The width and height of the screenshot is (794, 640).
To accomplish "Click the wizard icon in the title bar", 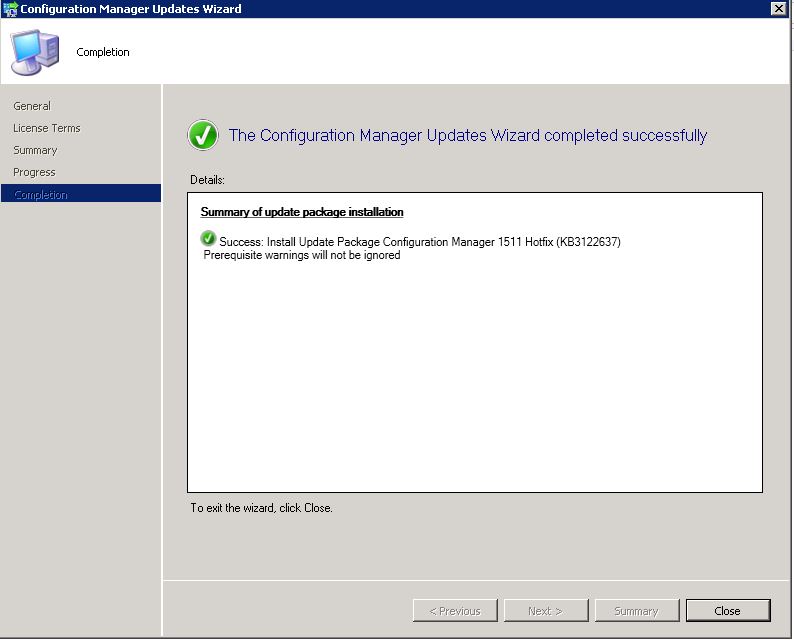I will [x=10, y=9].
